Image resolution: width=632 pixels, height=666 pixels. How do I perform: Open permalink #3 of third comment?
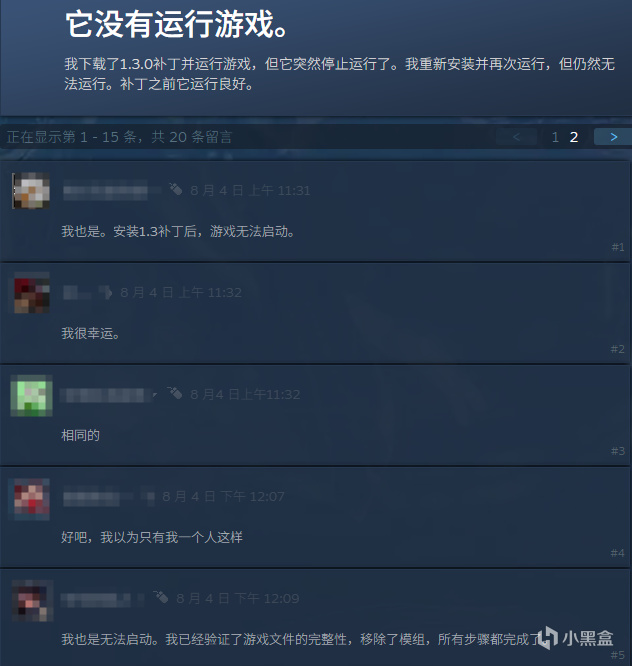pyautogui.click(x=618, y=451)
